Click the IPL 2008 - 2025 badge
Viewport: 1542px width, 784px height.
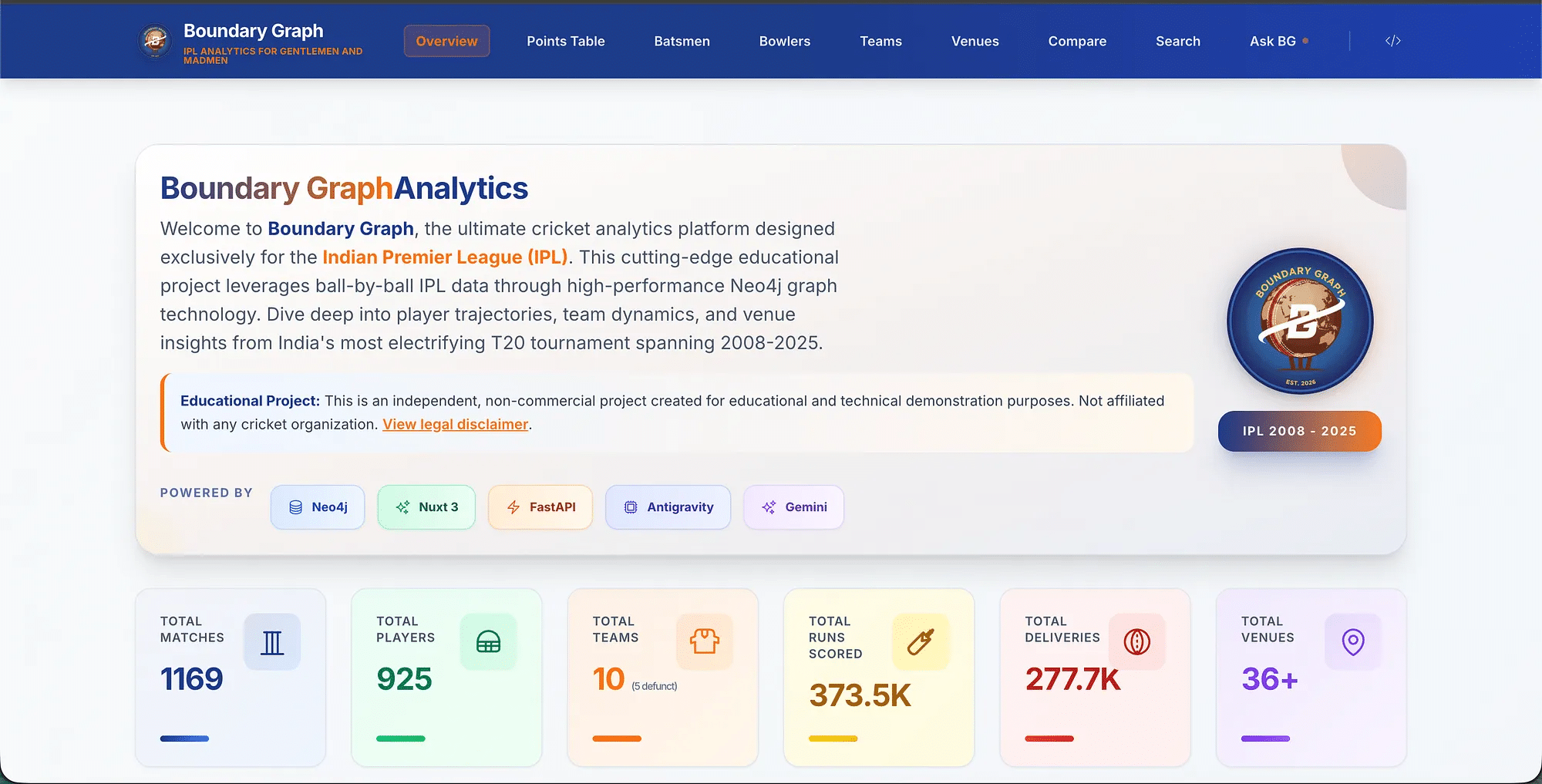click(x=1300, y=431)
